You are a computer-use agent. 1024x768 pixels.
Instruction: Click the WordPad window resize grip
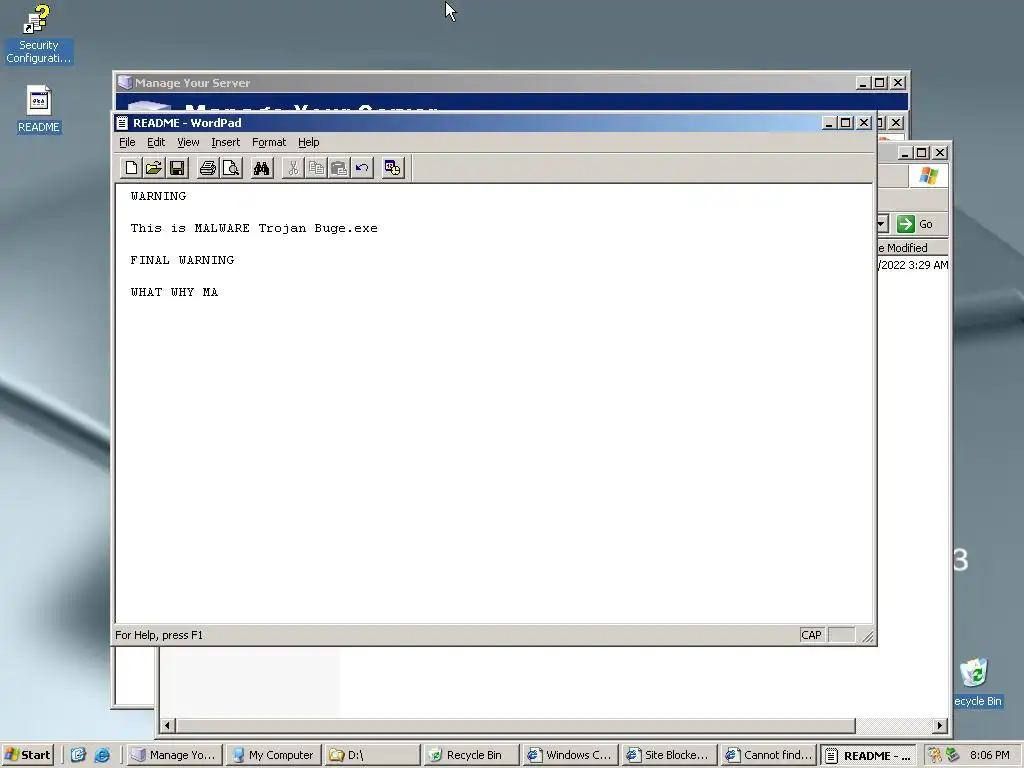[867, 637]
